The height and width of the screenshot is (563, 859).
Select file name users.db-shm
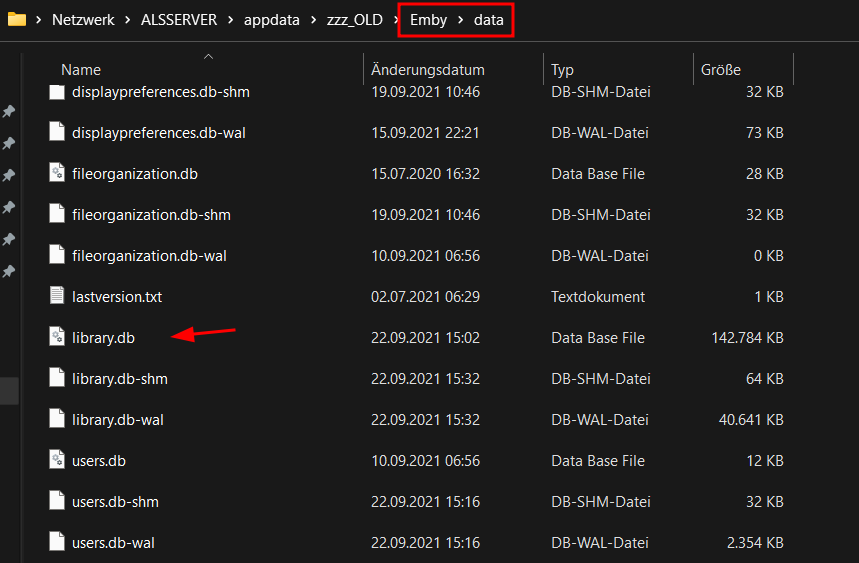[x=115, y=502]
